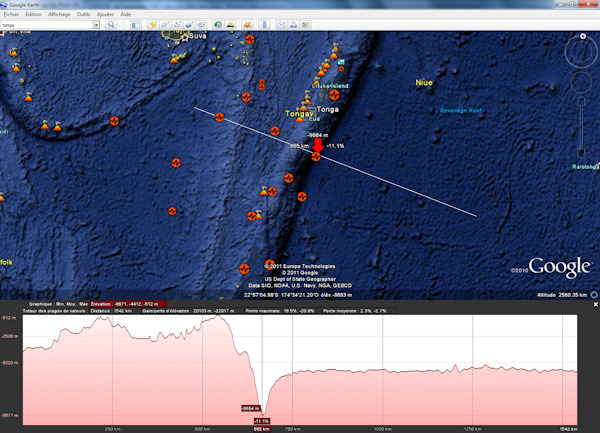Click the earthquake marker on the curved trench

pyautogui.click(x=114, y=121)
